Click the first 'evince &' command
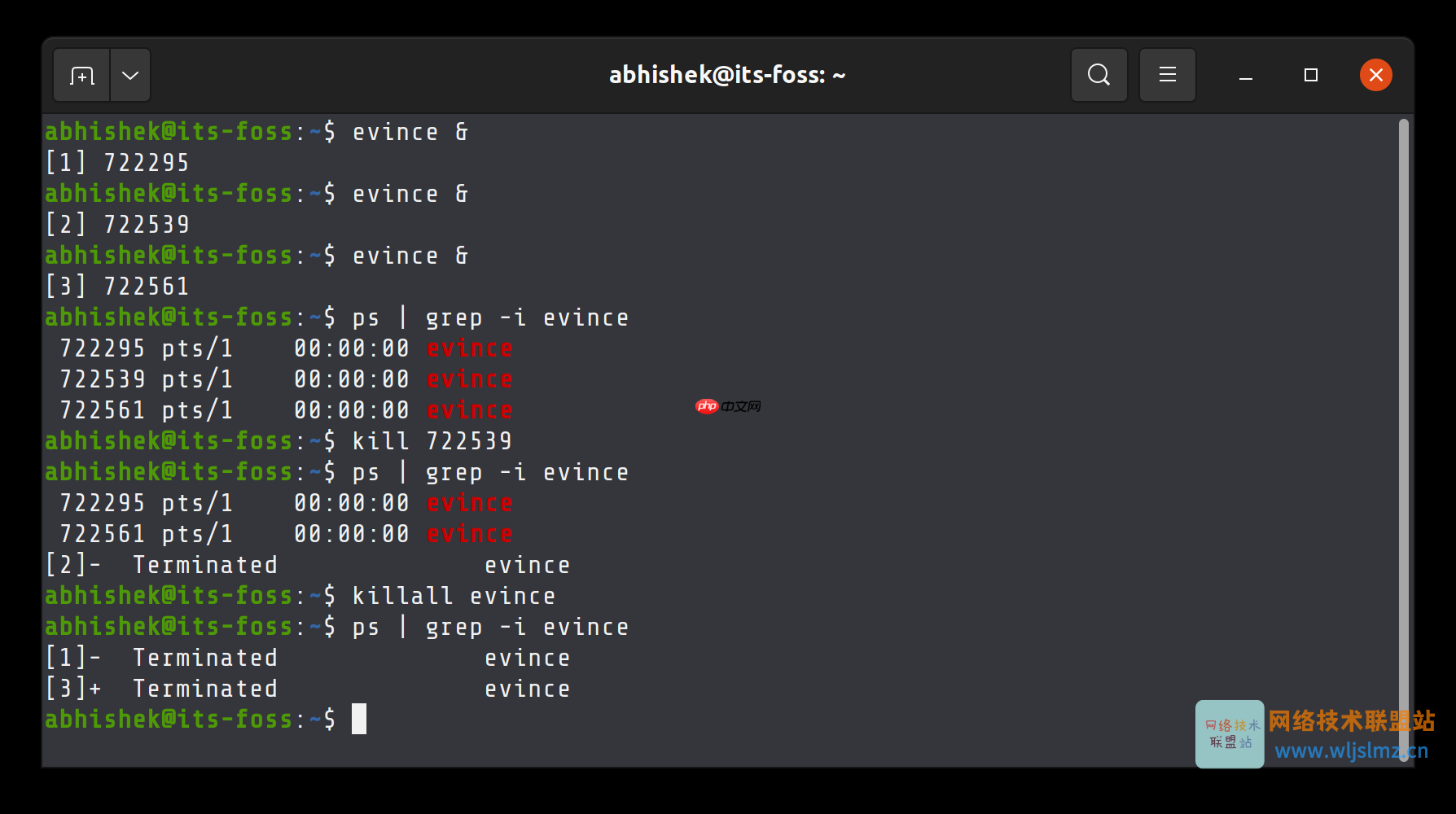Image resolution: width=1456 pixels, height=814 pixels. click(410, 132)
